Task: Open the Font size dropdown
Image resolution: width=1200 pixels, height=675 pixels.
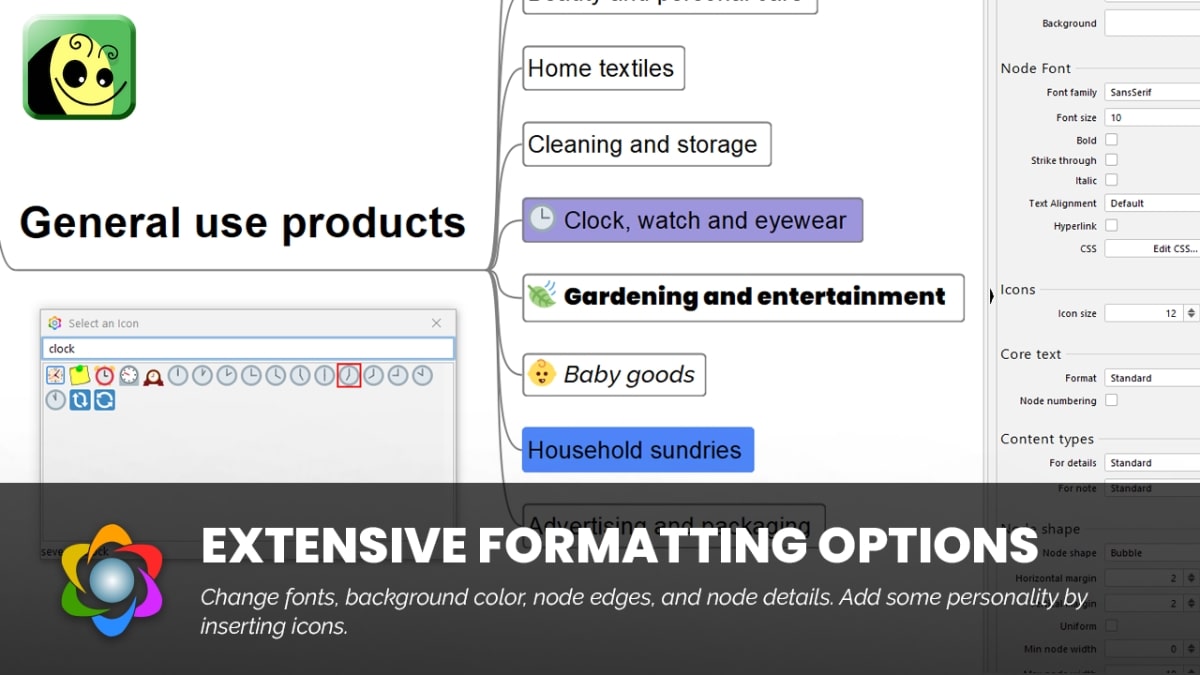Action: 1152,117
